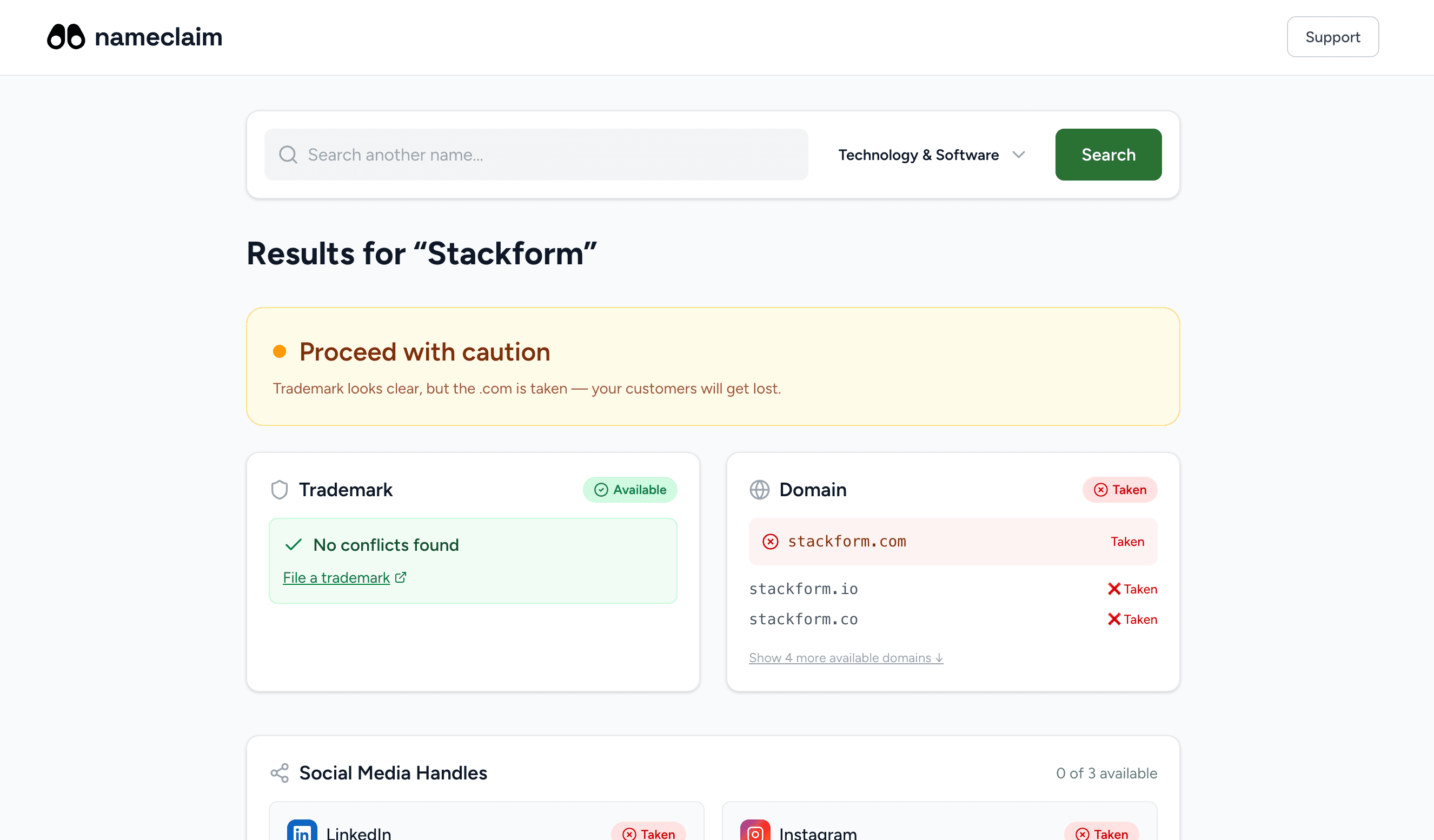
Task: Open the Support page button
Action: click(1332, 37)
